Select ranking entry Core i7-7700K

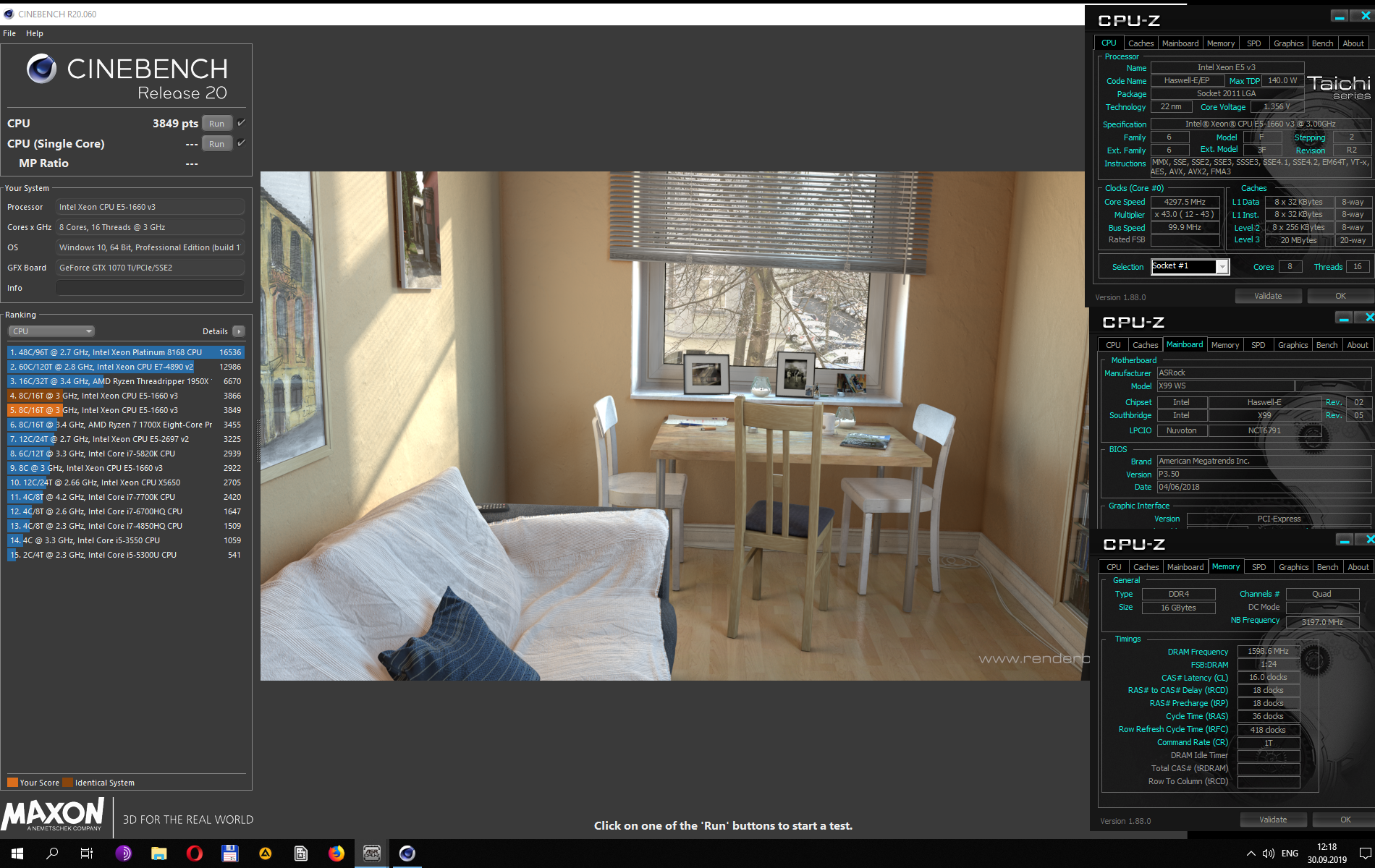pos(126,497)
